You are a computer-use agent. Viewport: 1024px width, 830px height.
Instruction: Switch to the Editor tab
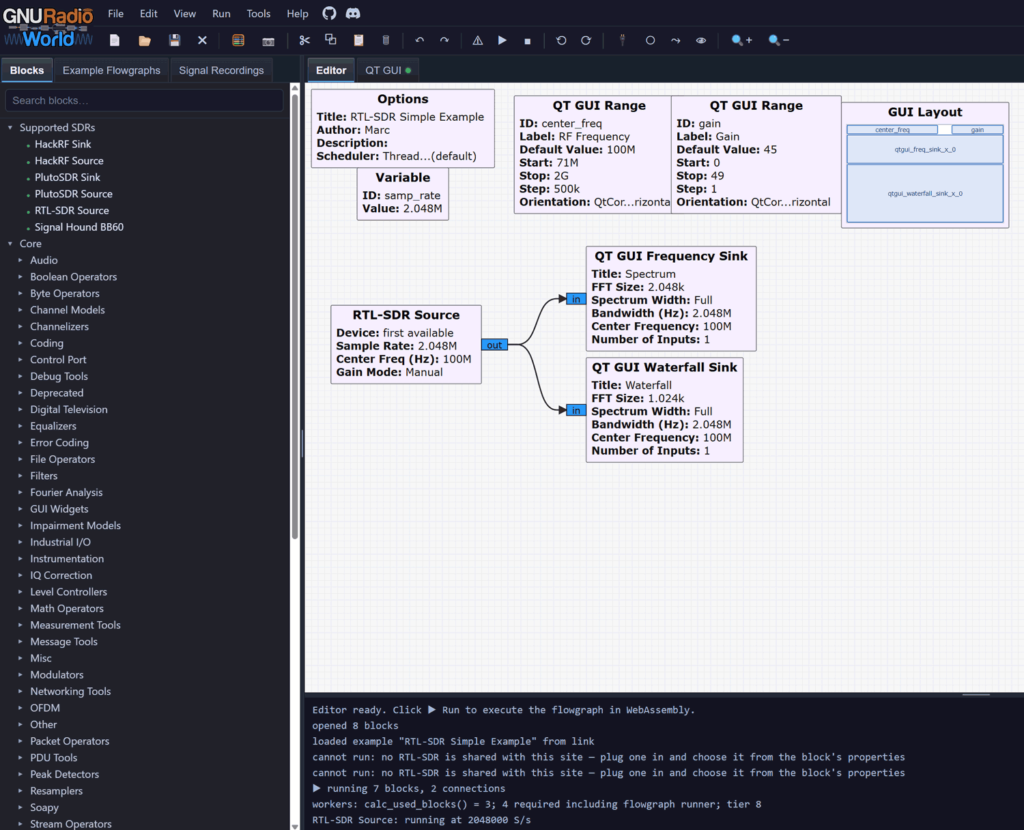(331, 70)
